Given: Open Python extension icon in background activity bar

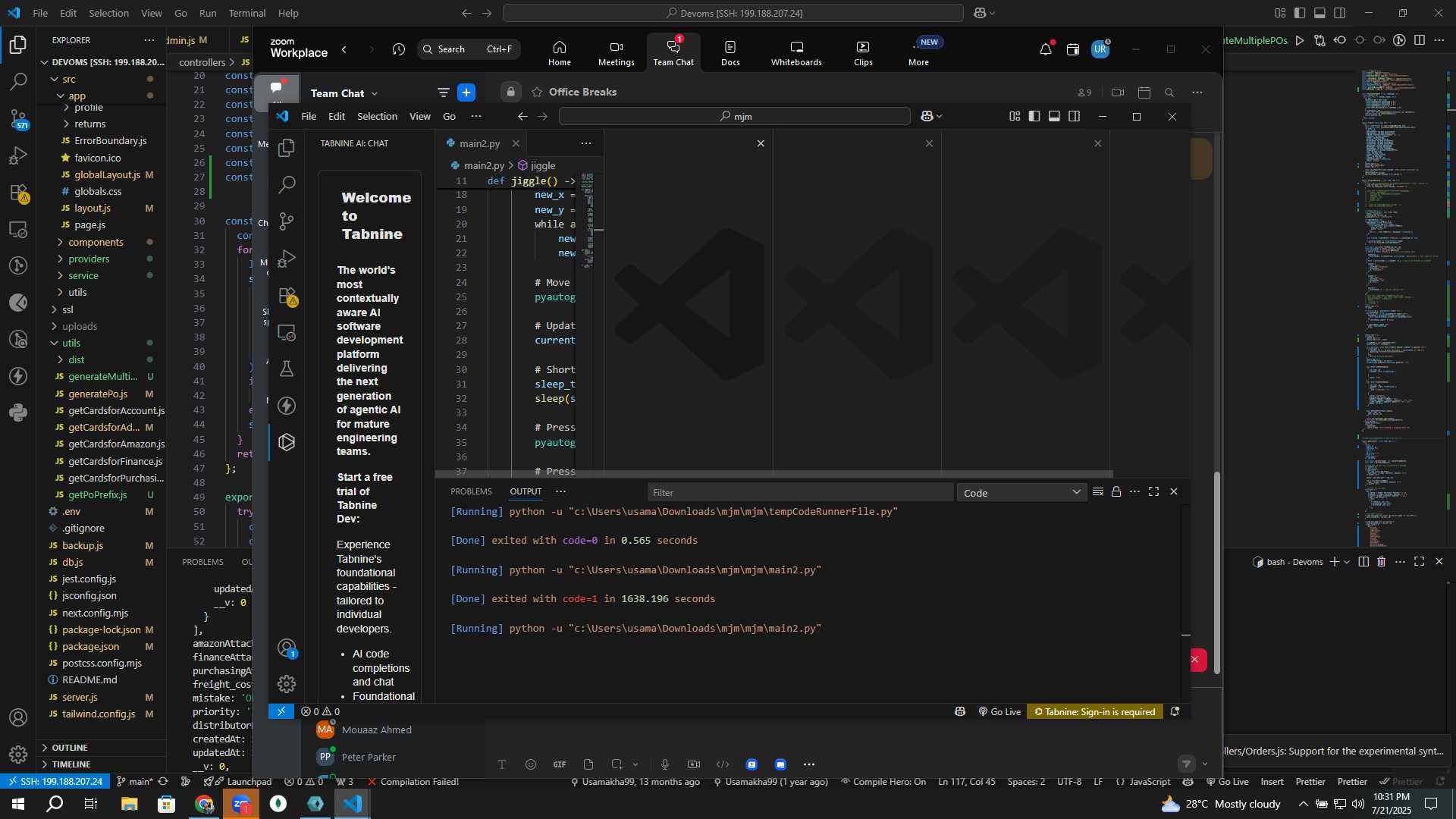Looking at the screenshot, I should 18,413.
